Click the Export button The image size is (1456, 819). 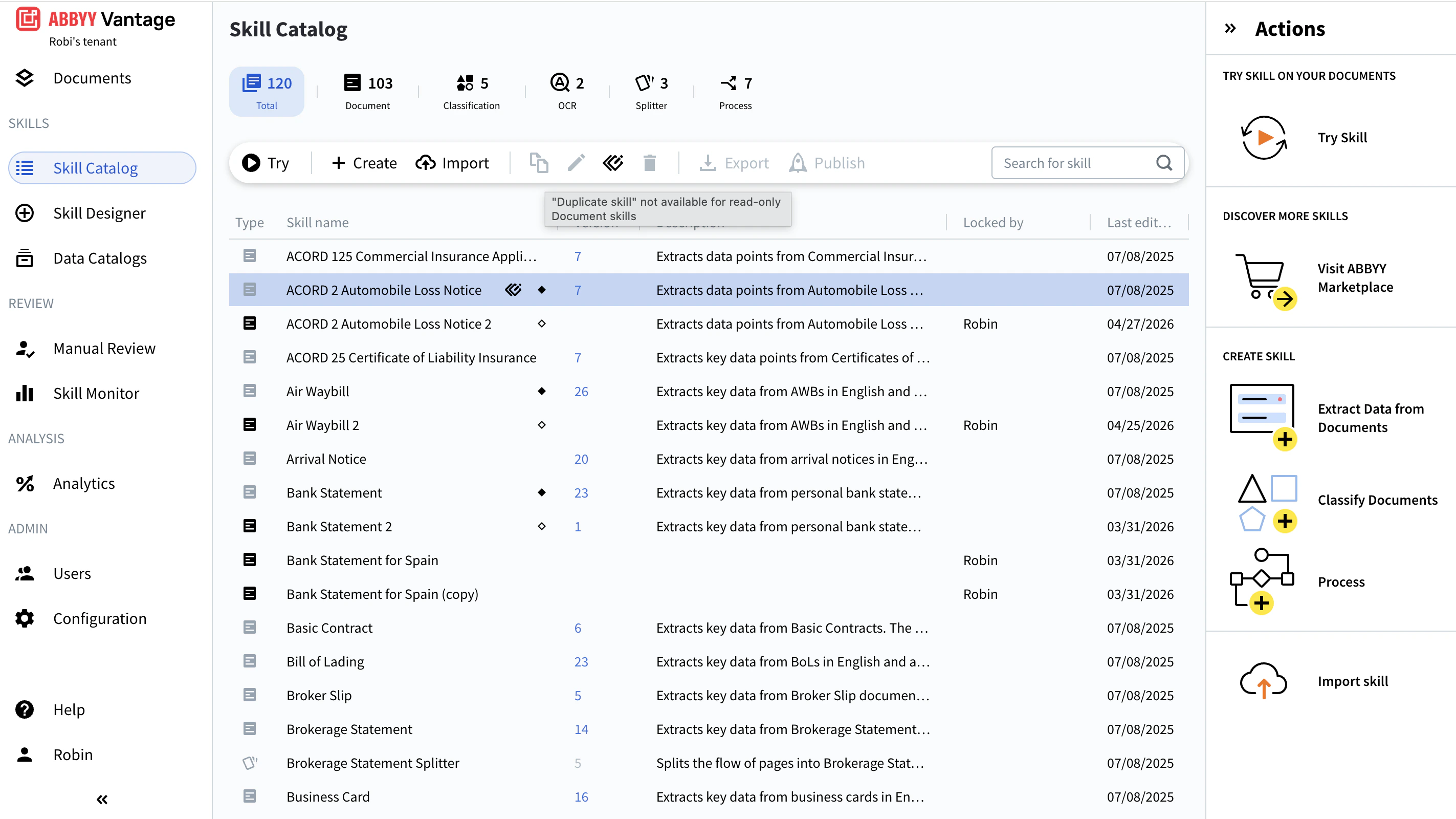pyautogui.click(x=734, y=163)
